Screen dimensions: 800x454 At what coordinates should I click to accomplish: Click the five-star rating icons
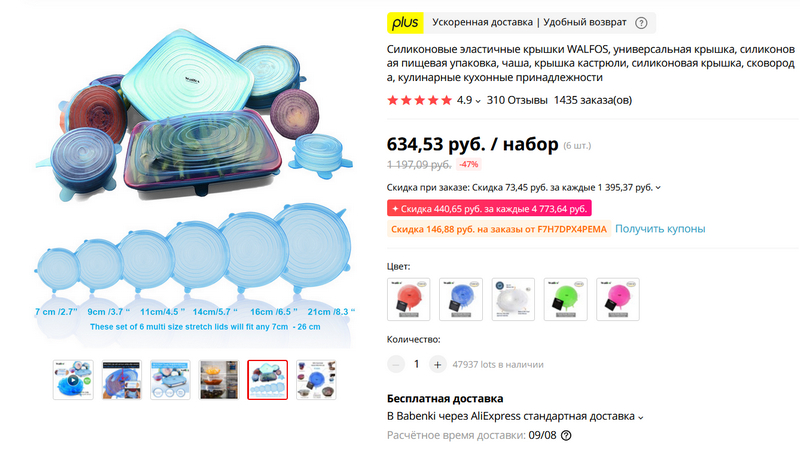pyautogui.click(x=419, y=100)
